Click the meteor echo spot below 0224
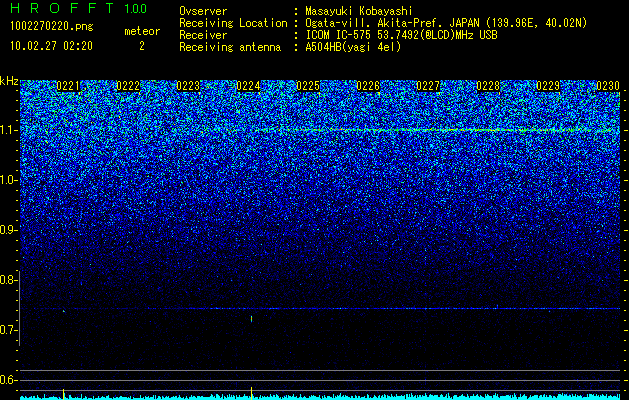 [252, 319]
